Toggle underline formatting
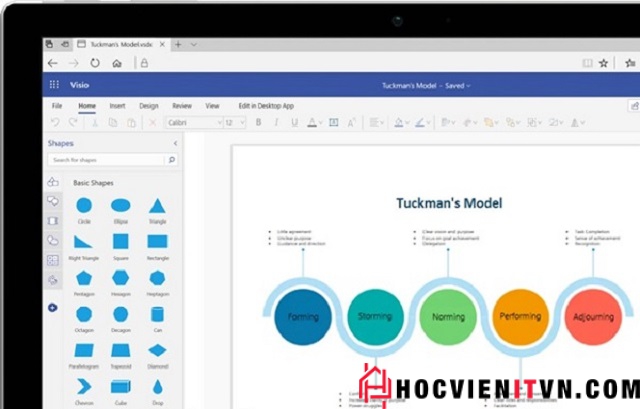Image resolution: width=640 pixels, height=409 pixels. click(292, 122)
